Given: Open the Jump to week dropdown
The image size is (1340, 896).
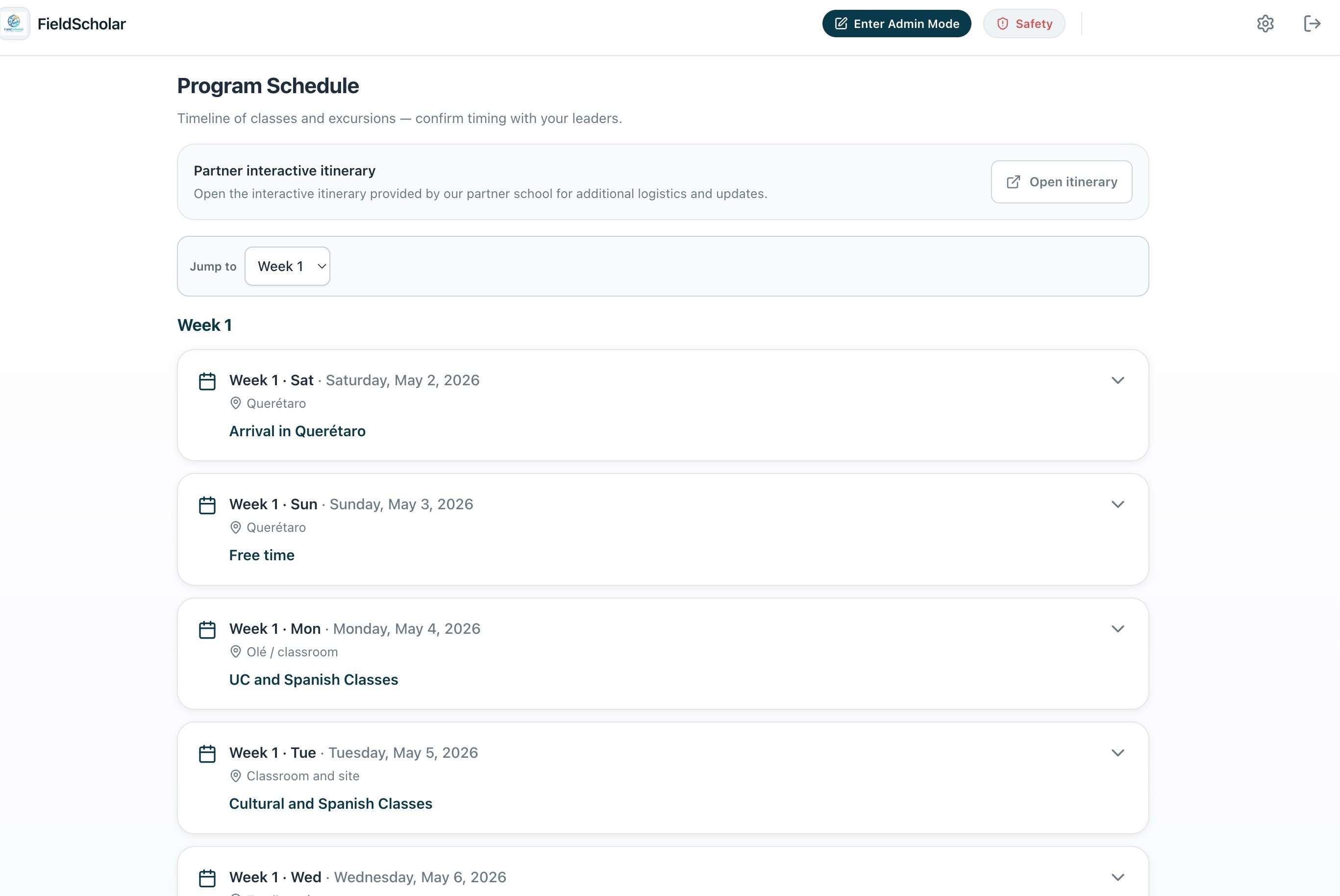Looking at the screenshot, I should coord(287,266).
